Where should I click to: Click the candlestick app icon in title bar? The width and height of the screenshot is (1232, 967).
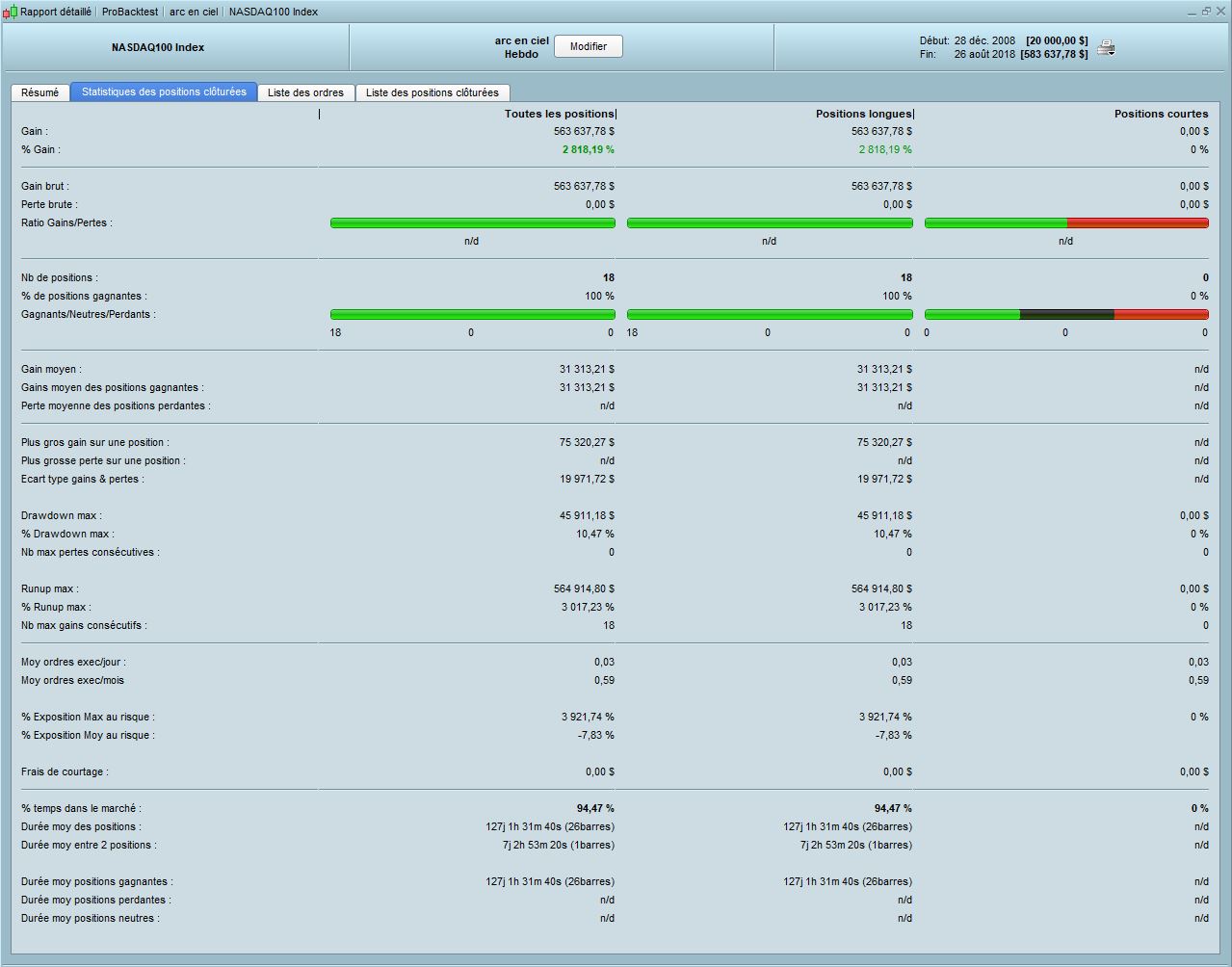[10, 12]
